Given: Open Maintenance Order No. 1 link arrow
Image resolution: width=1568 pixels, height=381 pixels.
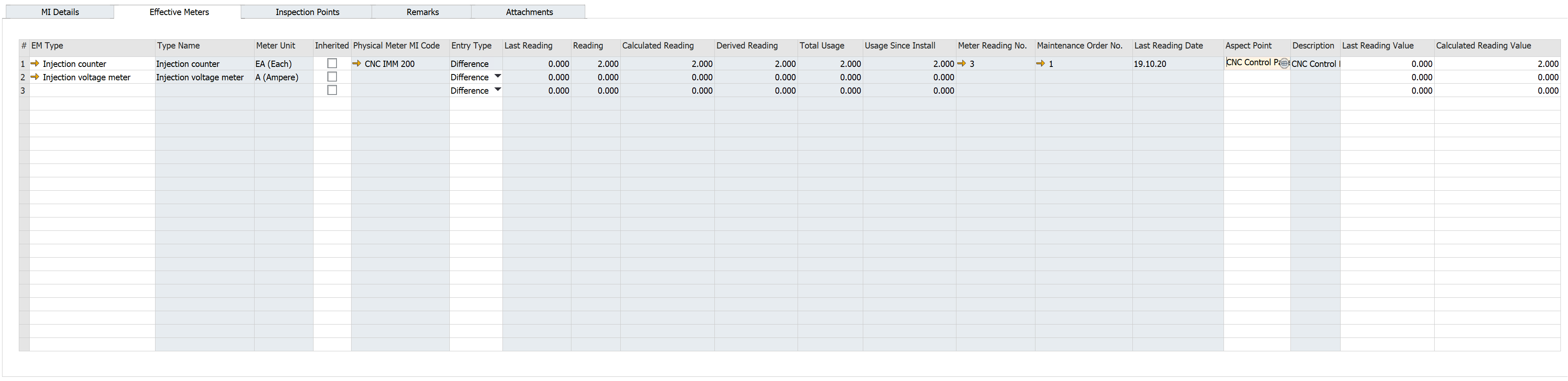Looking at the screenshot, I should tap(1041, 63).
